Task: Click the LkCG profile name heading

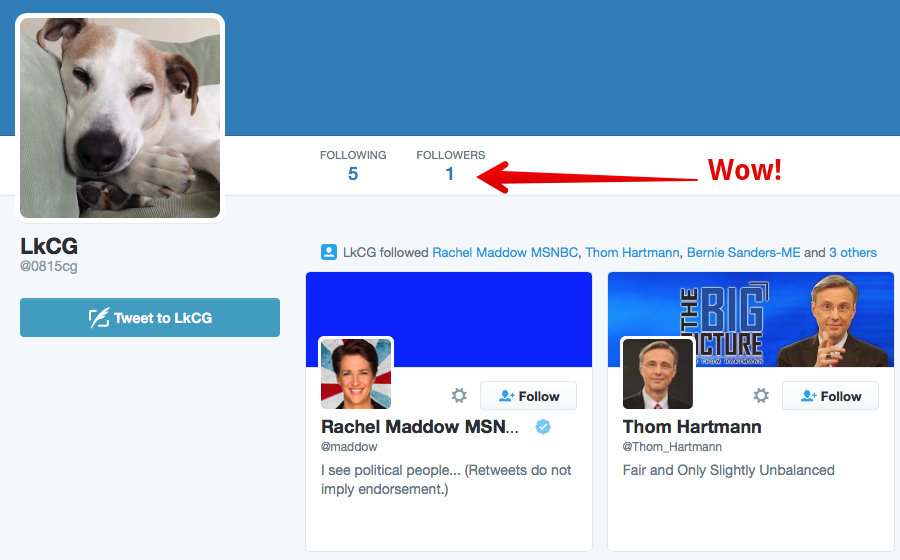Action: (x=49, y=246)
